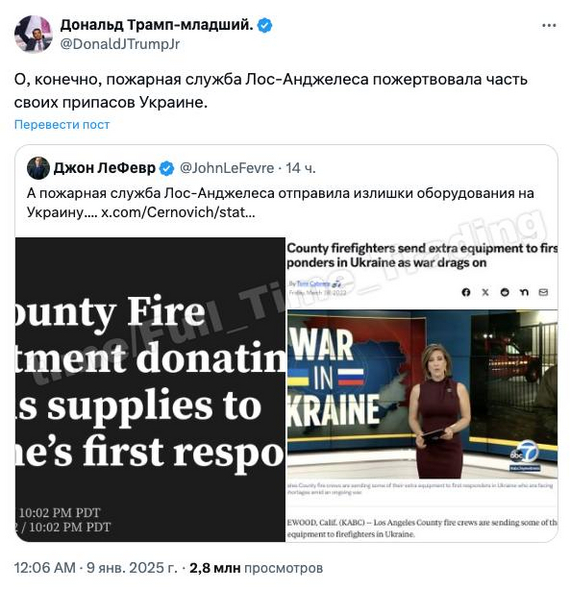Screen dimensions: 570x590
Task: Open the x.com/Cernovich/stat… link
Action: [178, 212]
